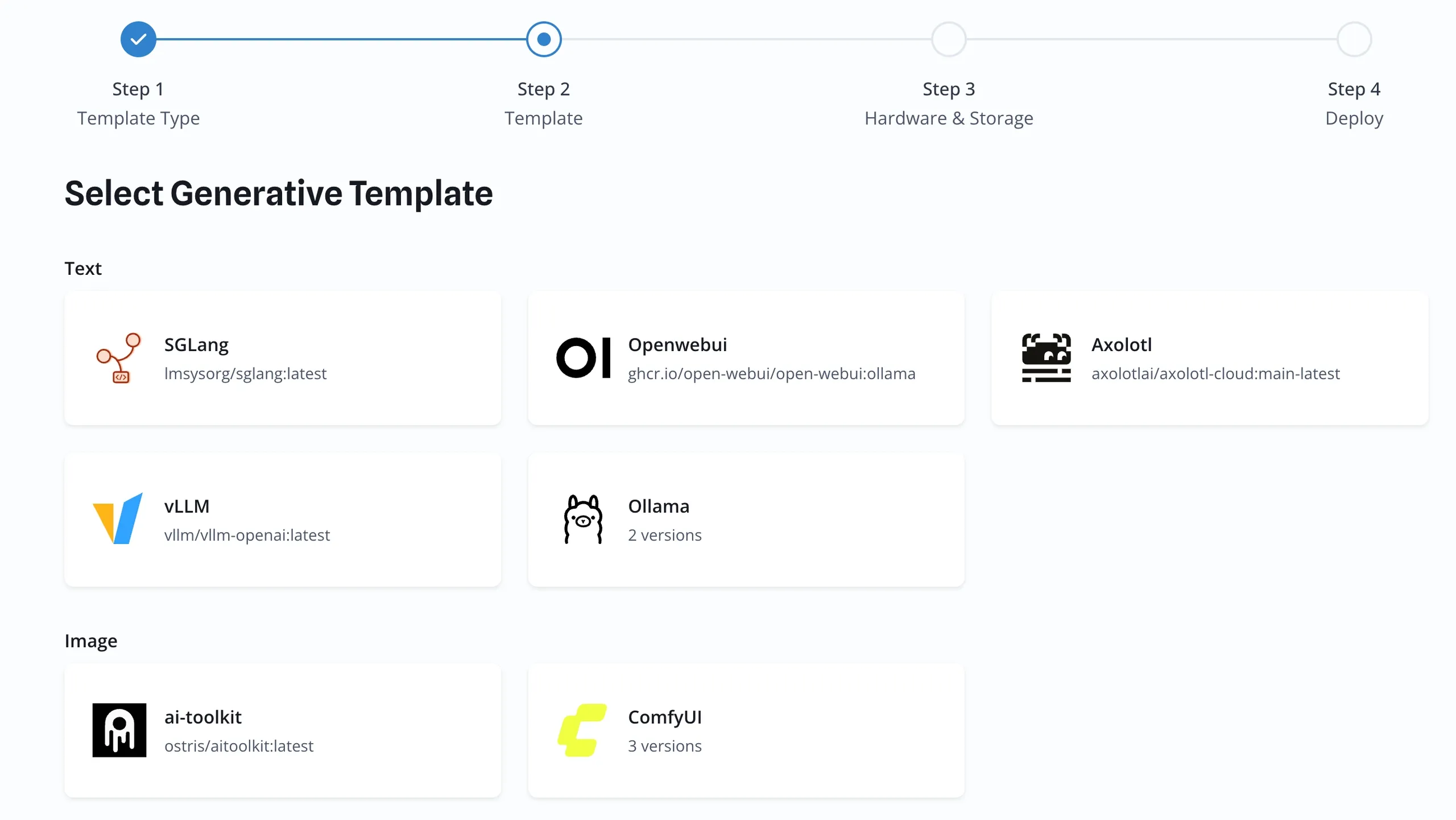
Task: Click the "Deploy" step label
Action: pos(1354,118)
